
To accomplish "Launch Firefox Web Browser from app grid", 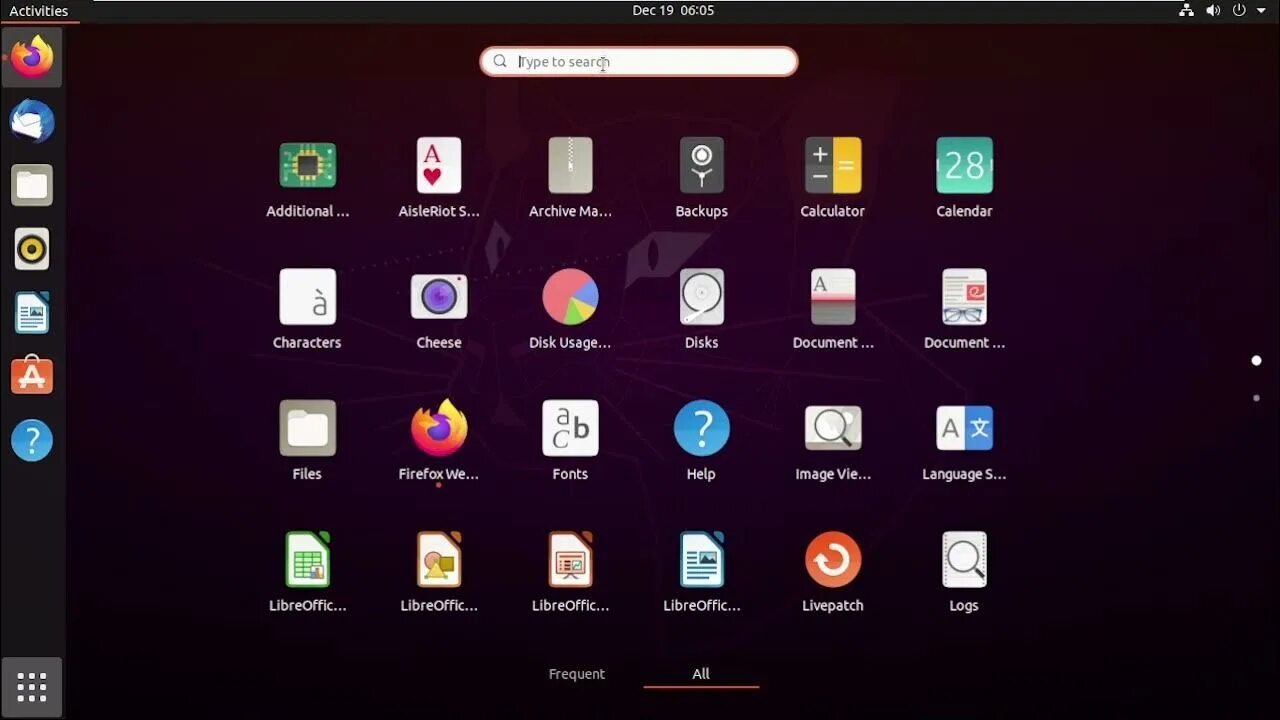I will click(439, 428).
